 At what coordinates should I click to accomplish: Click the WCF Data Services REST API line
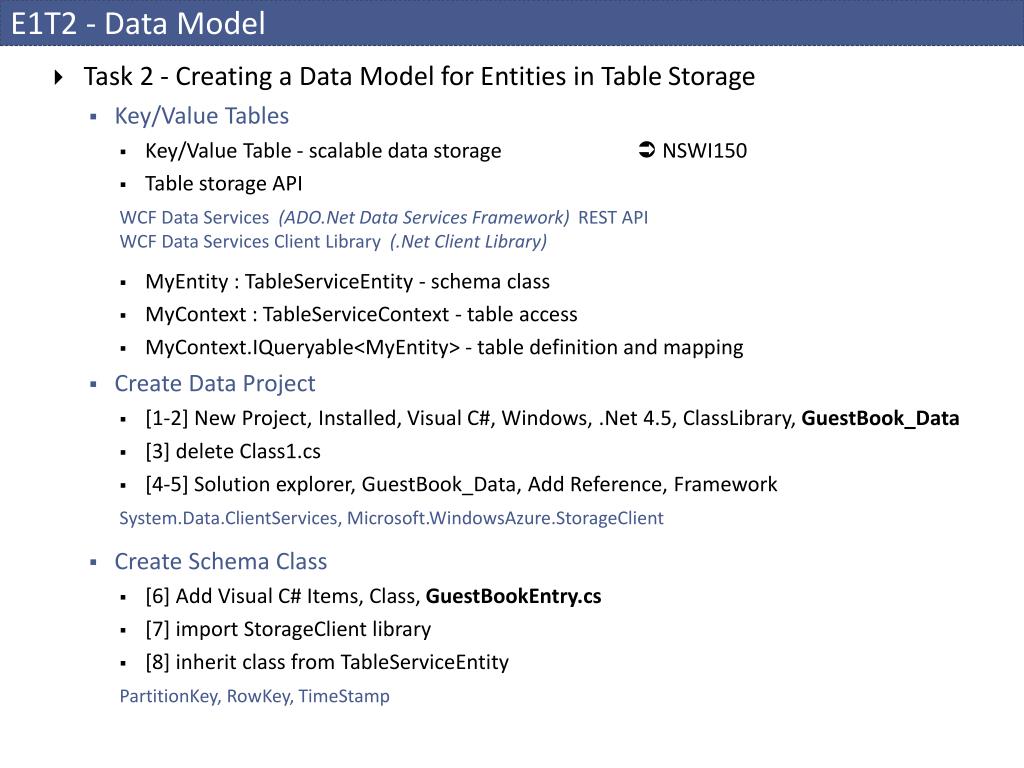coord(383,217)
